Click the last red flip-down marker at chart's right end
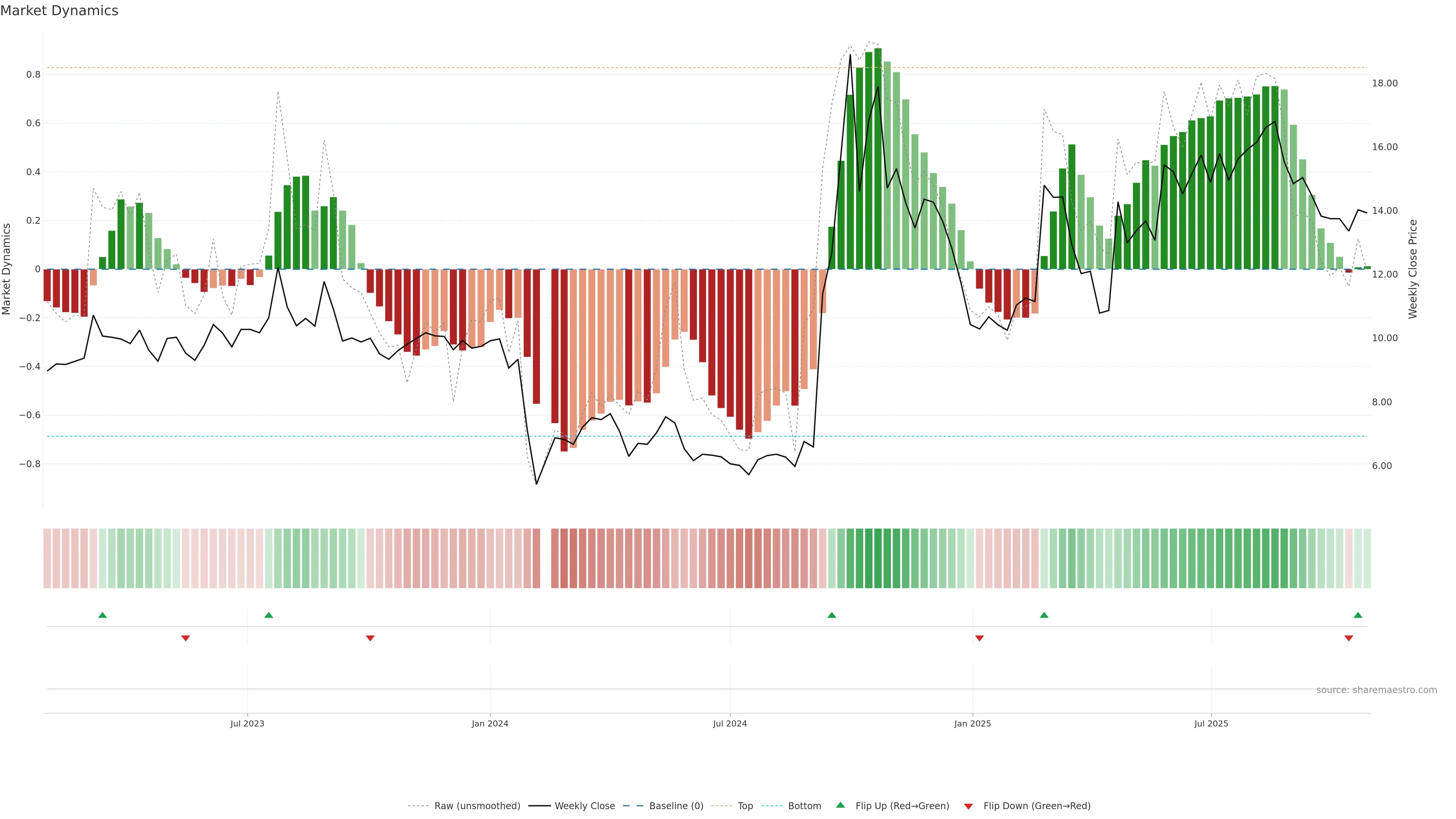This screenshot has width=1456, height=819. coord(1349,638)
